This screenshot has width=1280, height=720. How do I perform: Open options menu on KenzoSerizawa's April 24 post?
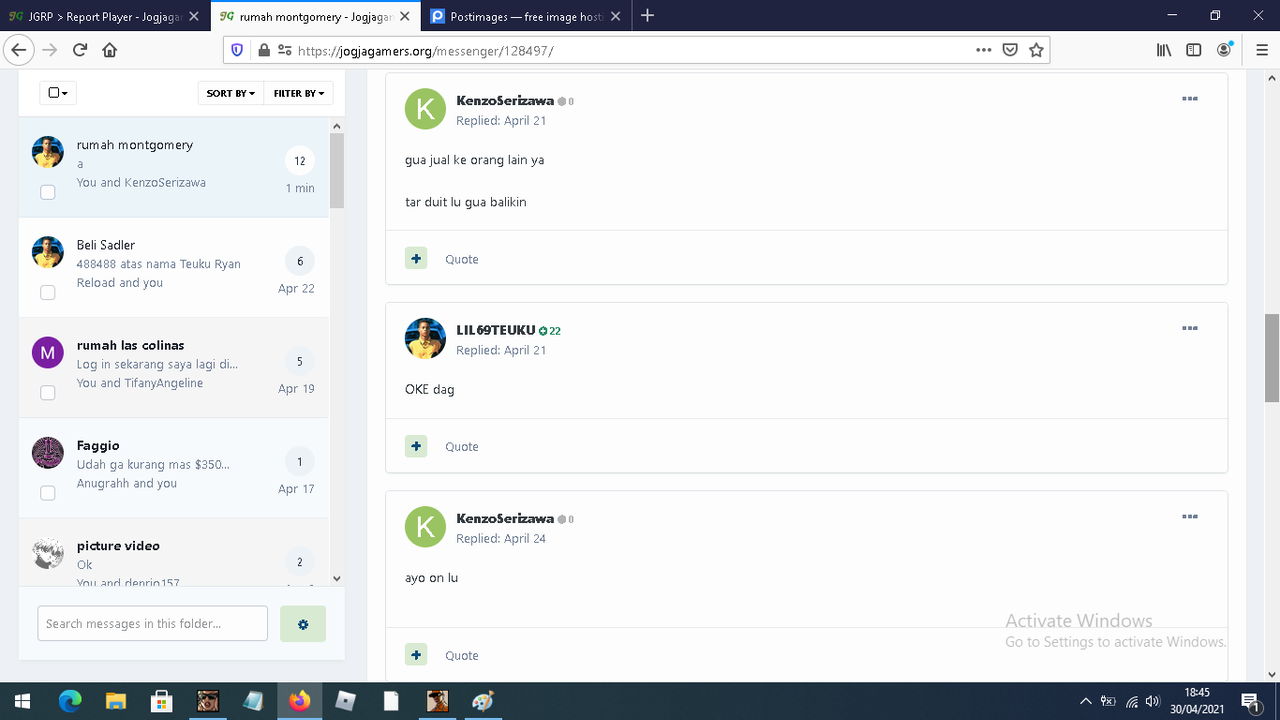[x=1190, y=517]
